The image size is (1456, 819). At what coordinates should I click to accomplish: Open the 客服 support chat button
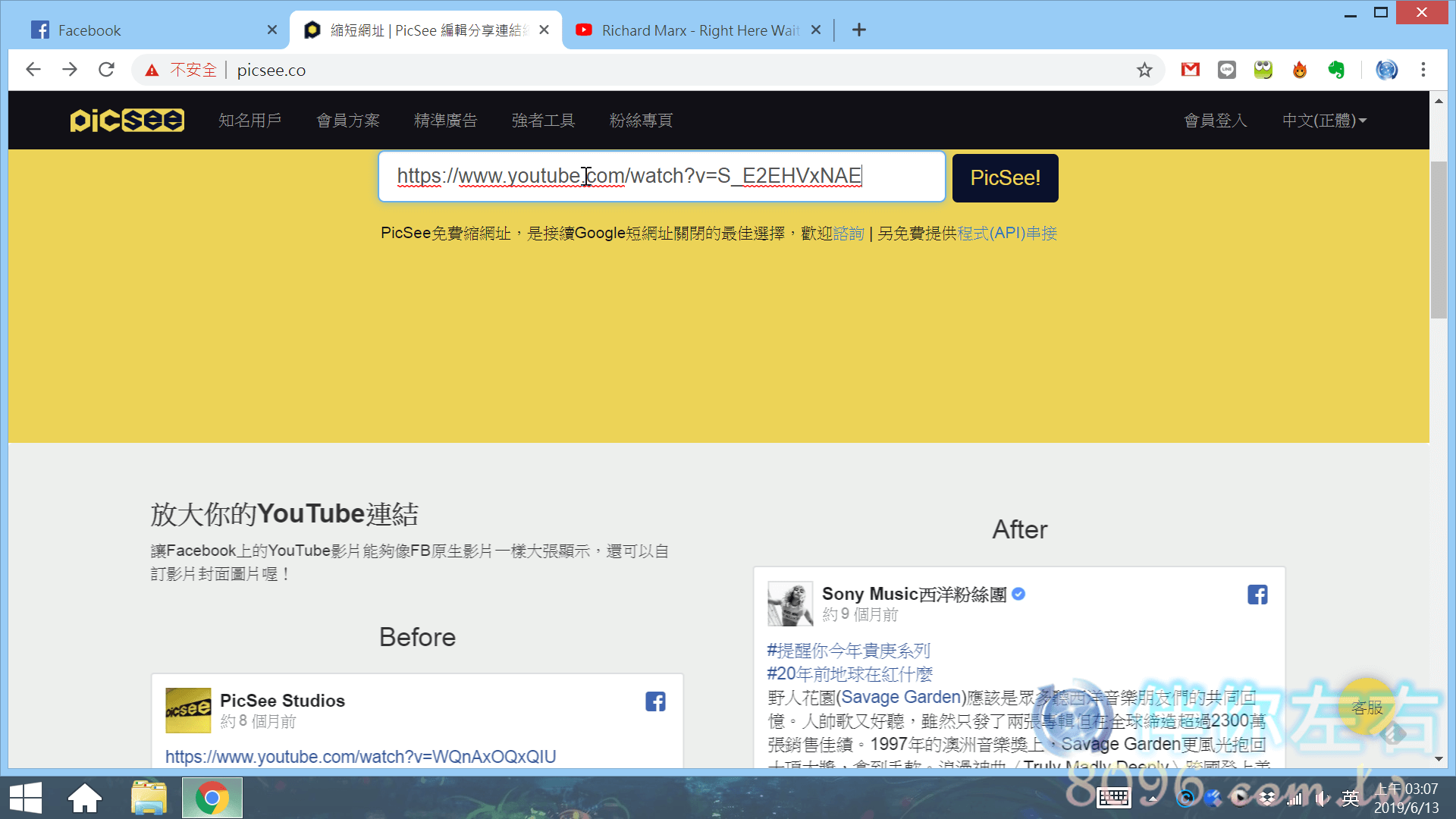pos(1367,707)
